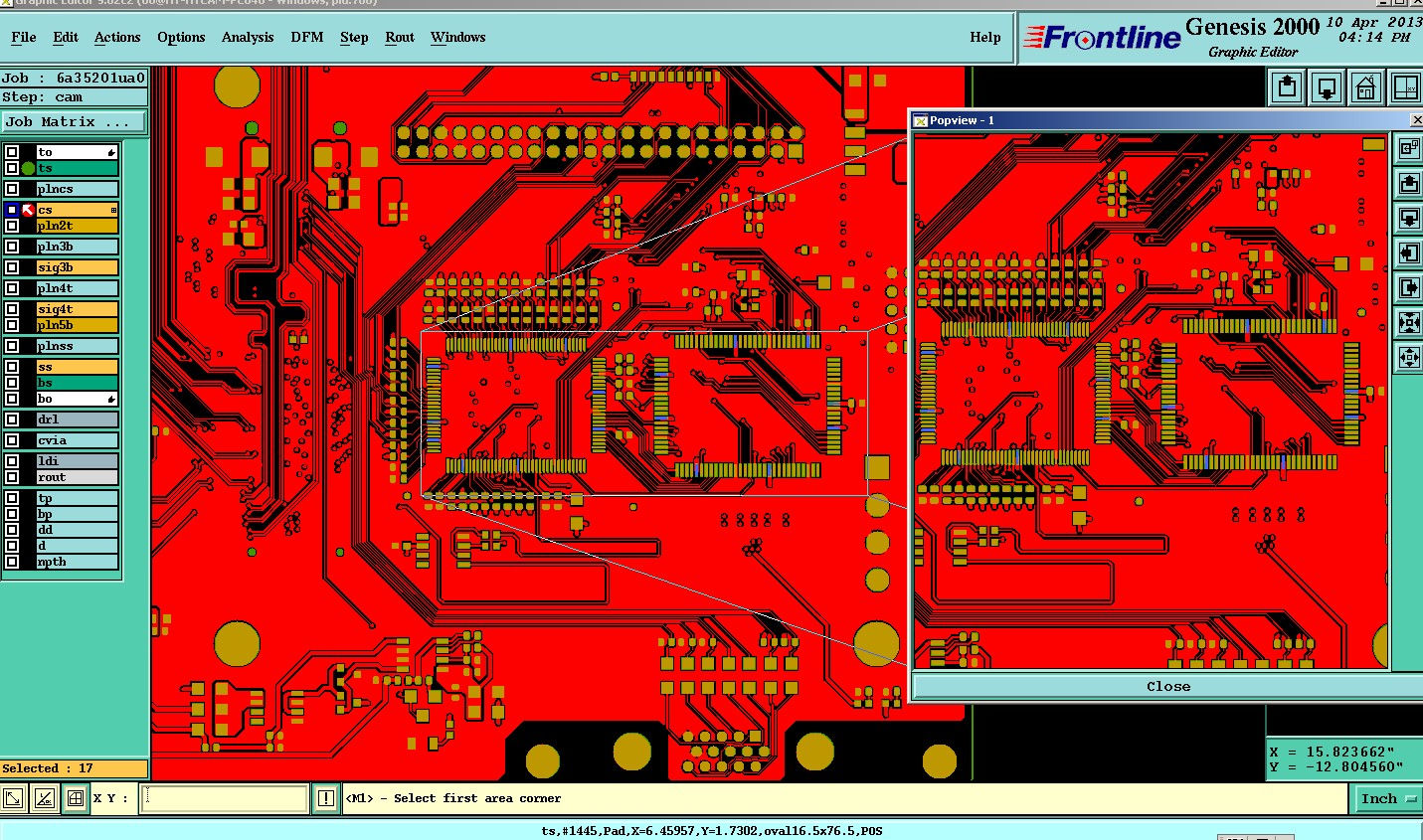Open the File menu
Screen dimensions: 1423x840
point(24,38)
